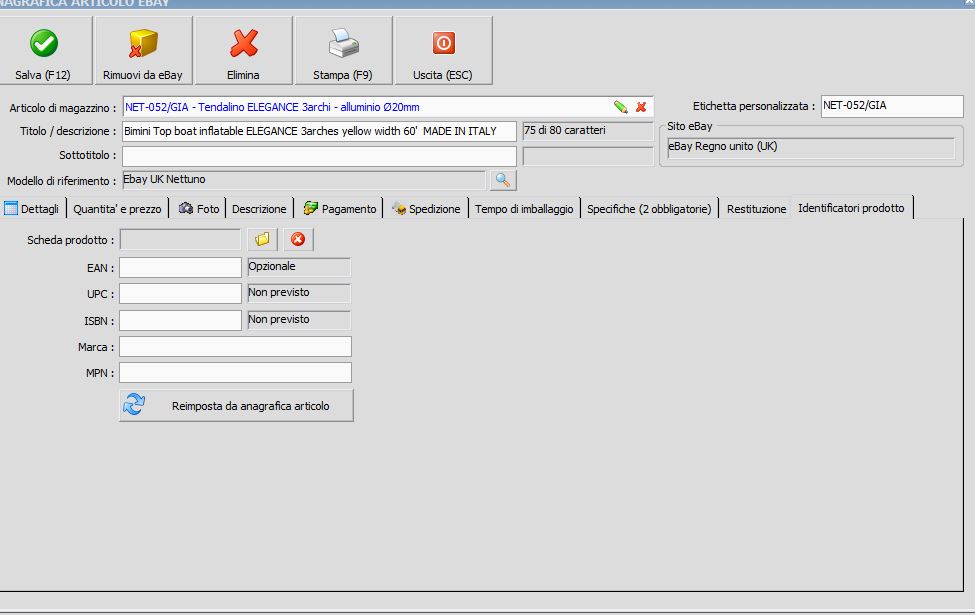Open model search with magnifier icon
Image resolution: width=975 pixels, height=615 pixels.
[502, 180]
